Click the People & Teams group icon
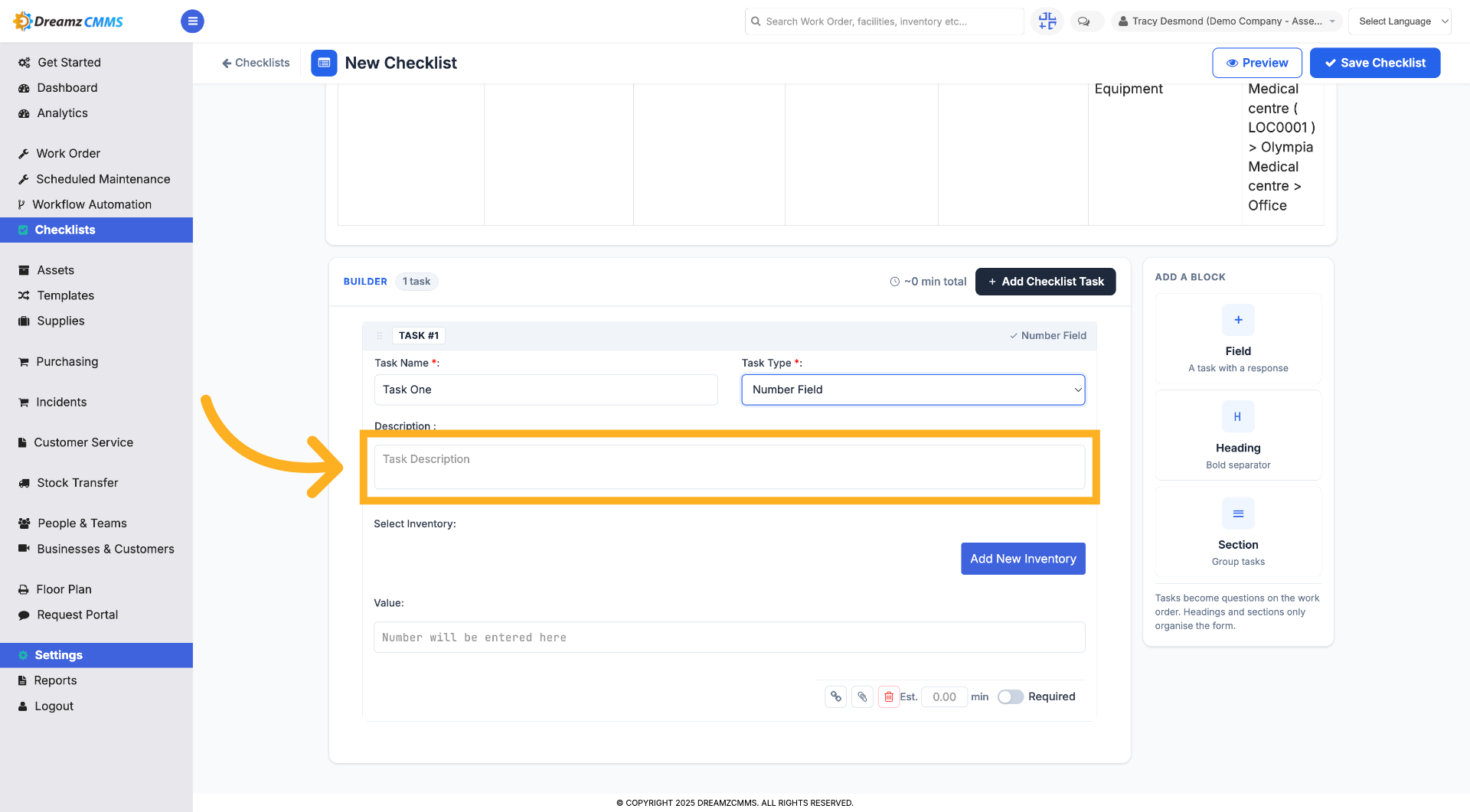Image resolution: width=1470 pixels, height=812 pixels. (24, 523)
